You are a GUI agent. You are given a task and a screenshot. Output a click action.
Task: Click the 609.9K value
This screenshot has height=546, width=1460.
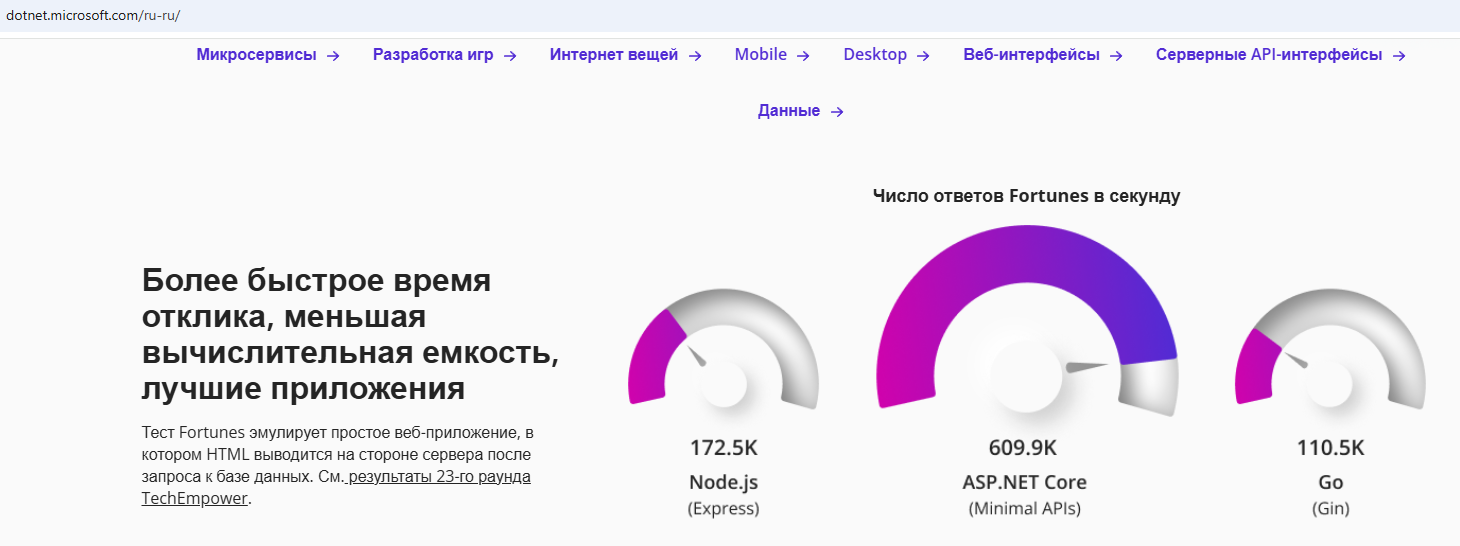1024,448
